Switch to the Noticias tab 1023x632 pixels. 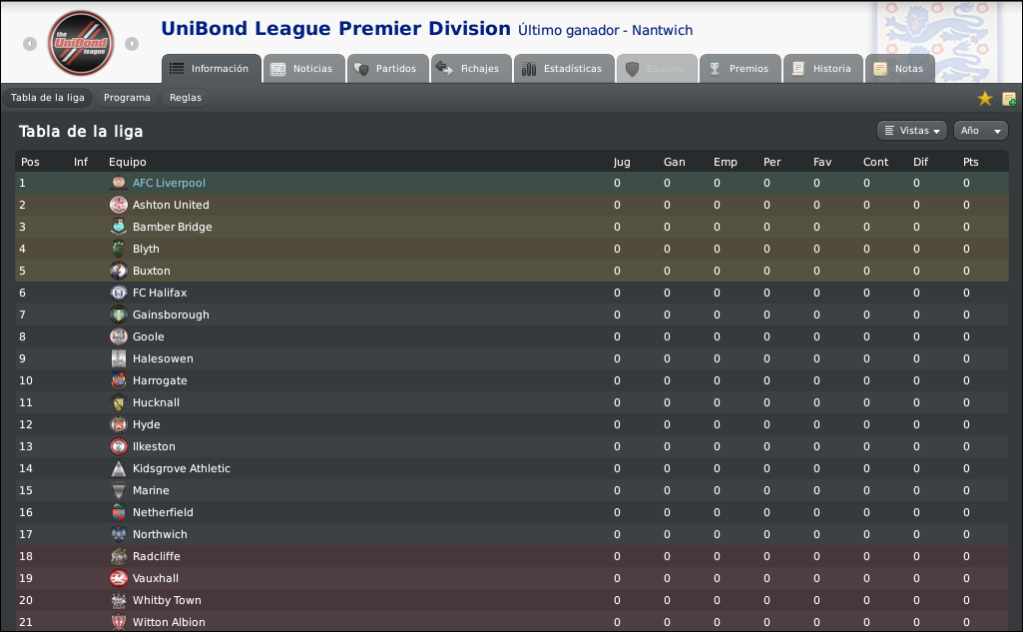click(304, 68)
